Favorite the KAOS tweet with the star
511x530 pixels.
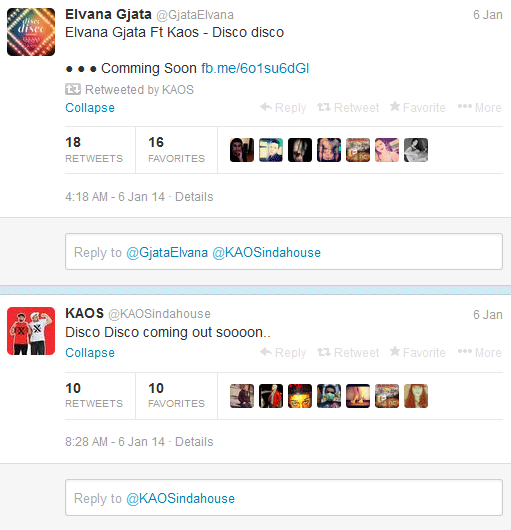[418, 353]
